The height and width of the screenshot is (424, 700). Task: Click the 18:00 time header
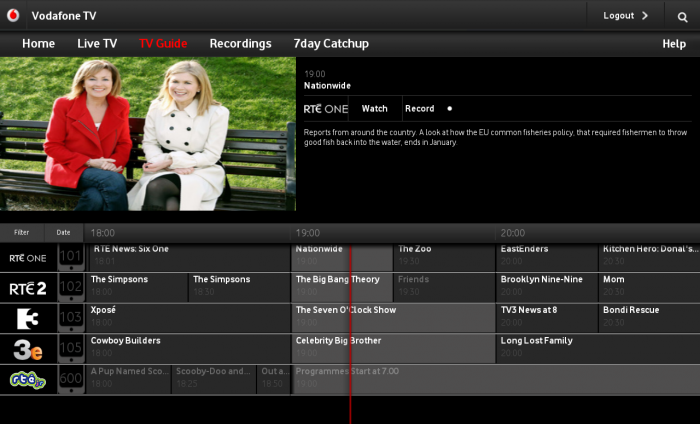103,233
